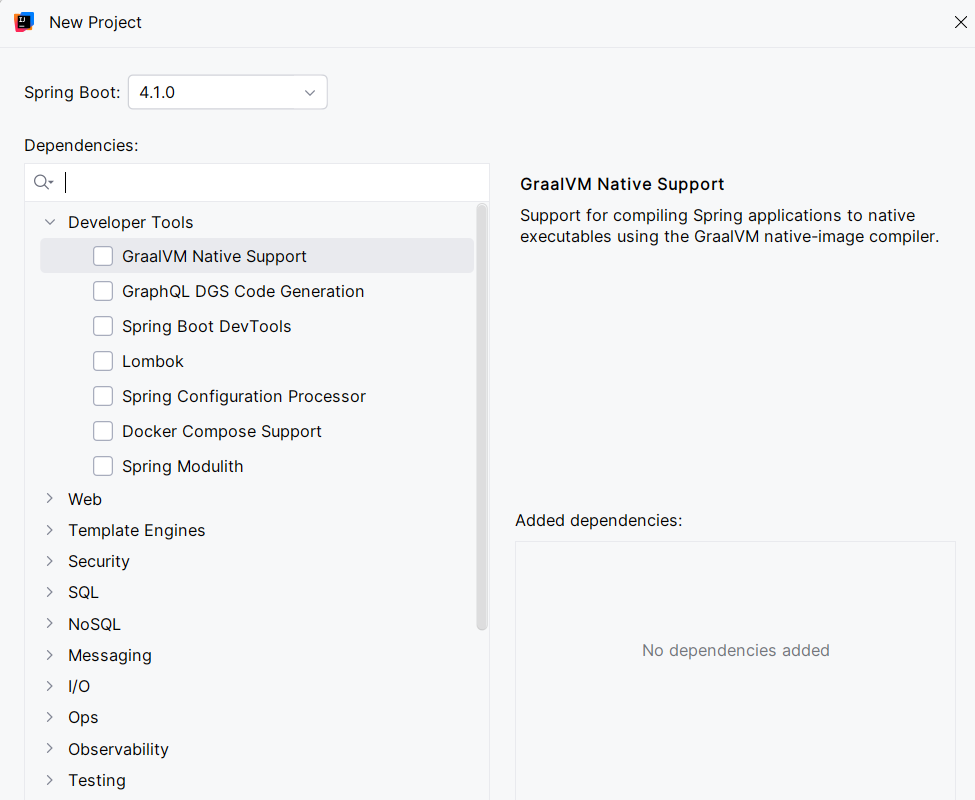The width and height of the screenshot is (975, 800).
Task: Click the dependencies list vertical scrollbar
Action: point(482,416)
